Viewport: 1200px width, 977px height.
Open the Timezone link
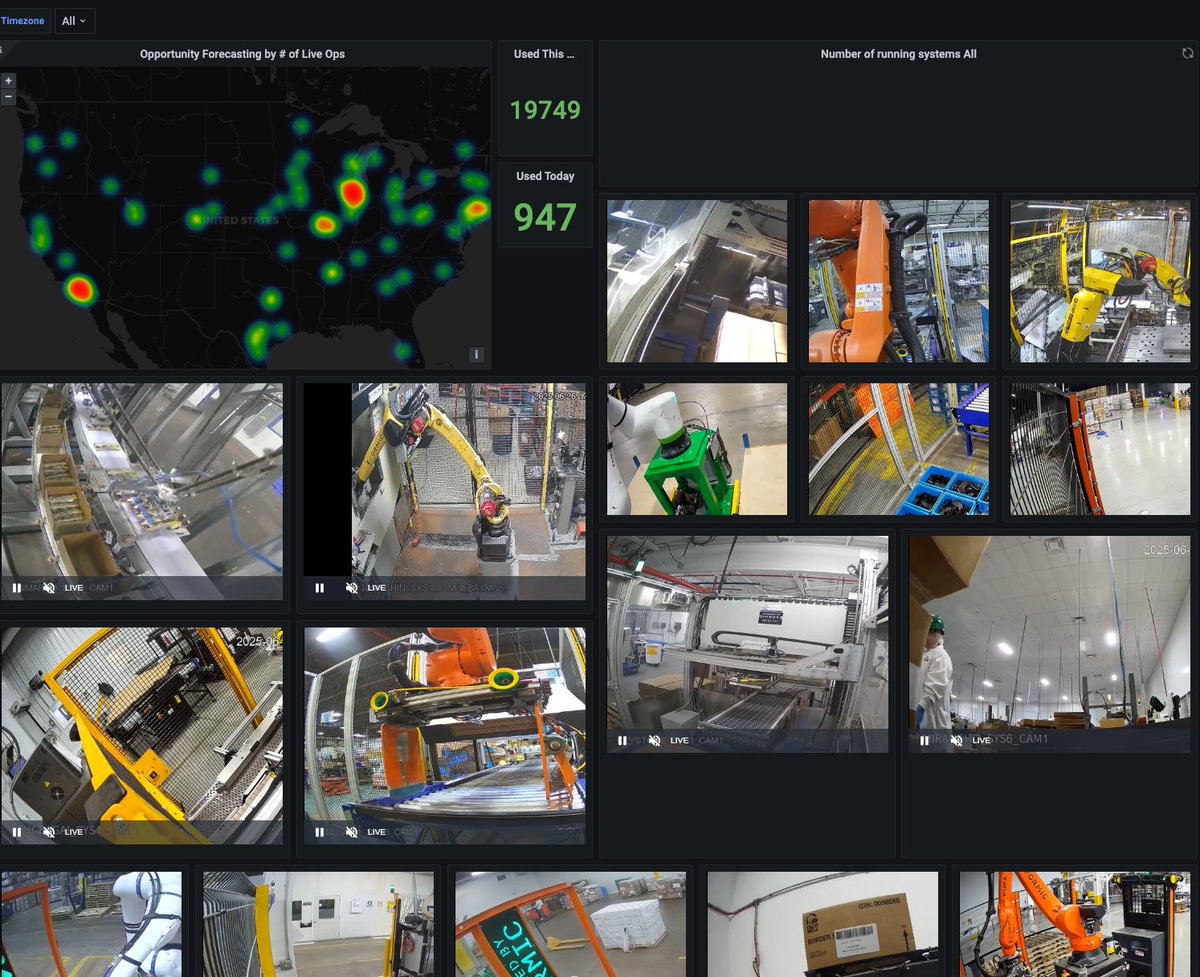23,20
